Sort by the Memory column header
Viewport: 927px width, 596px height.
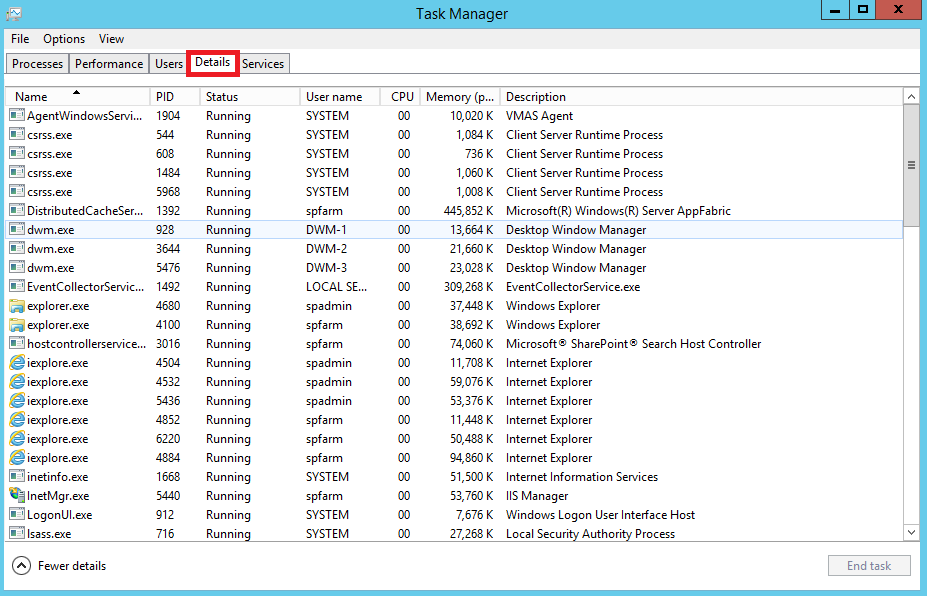click(x=460, y=96)
